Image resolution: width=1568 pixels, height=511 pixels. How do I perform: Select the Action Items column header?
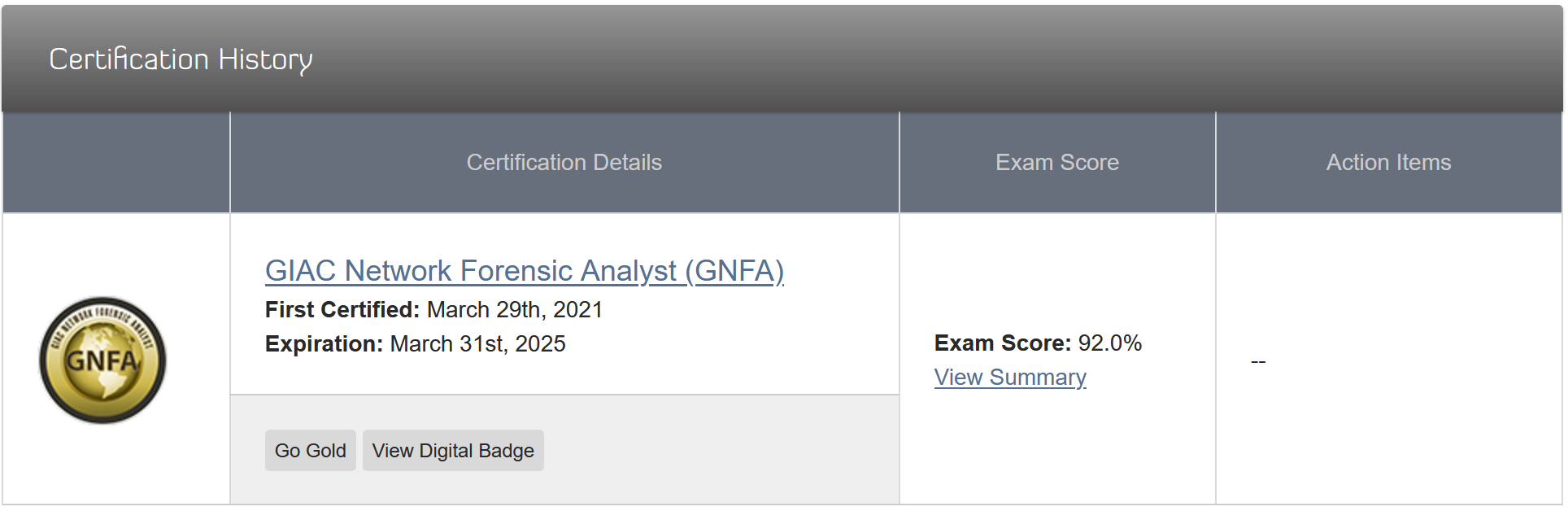coord(1388,163)
